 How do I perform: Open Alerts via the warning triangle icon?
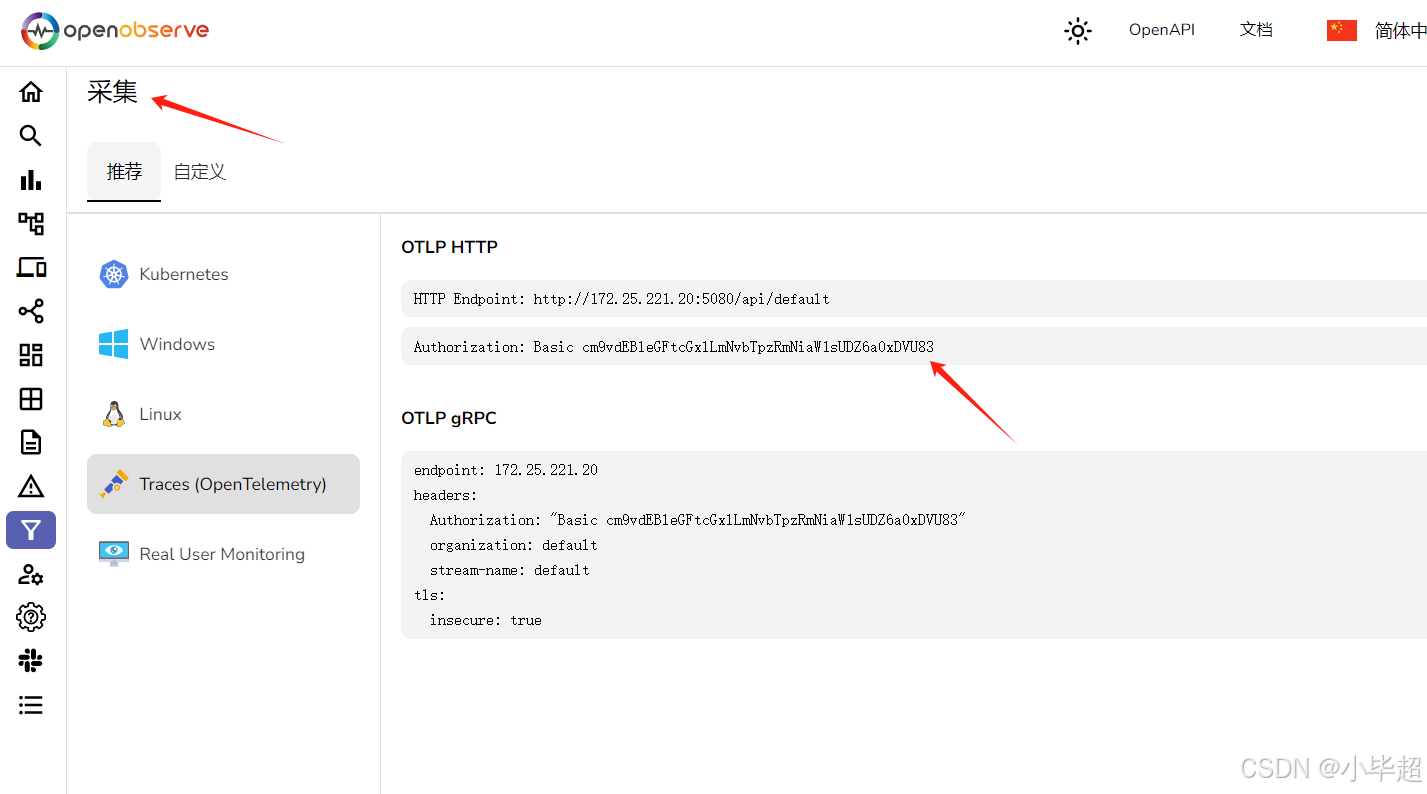point(31,486)
